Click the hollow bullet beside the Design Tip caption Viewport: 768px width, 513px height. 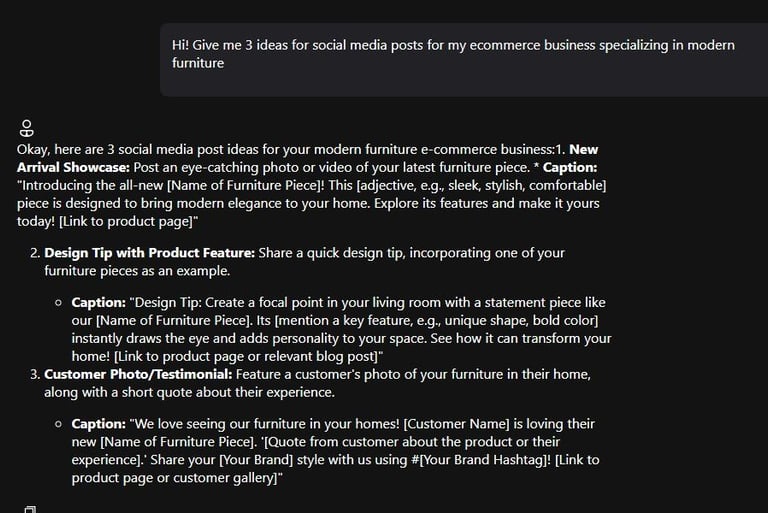pyautogui.click(x=58, y=303)
